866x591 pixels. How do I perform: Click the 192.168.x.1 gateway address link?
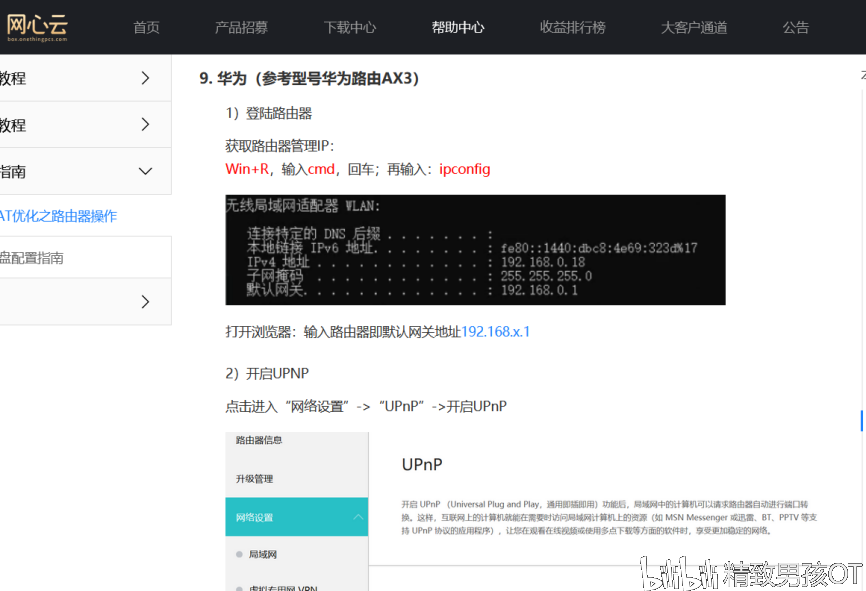pos(495,331)
